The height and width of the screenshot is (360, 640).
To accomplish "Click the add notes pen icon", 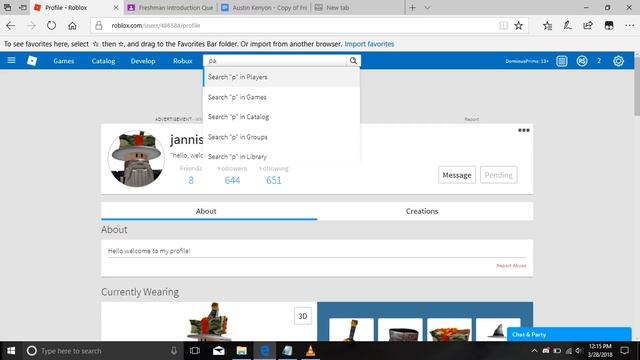I will tap(567, 26).
